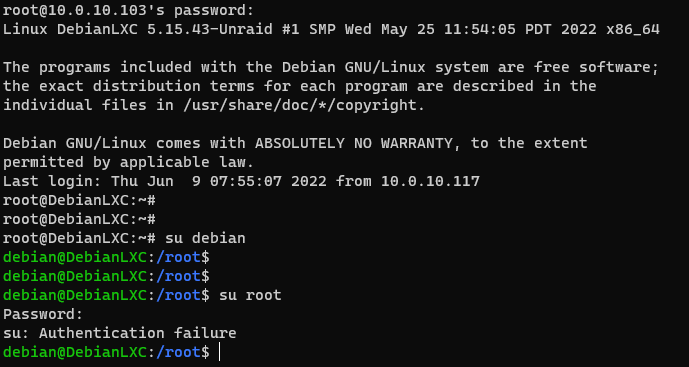Click the first 'root@DebianLXC:~#' prompt
This screenshot has height=367, width=689.
tap(79, 200)
